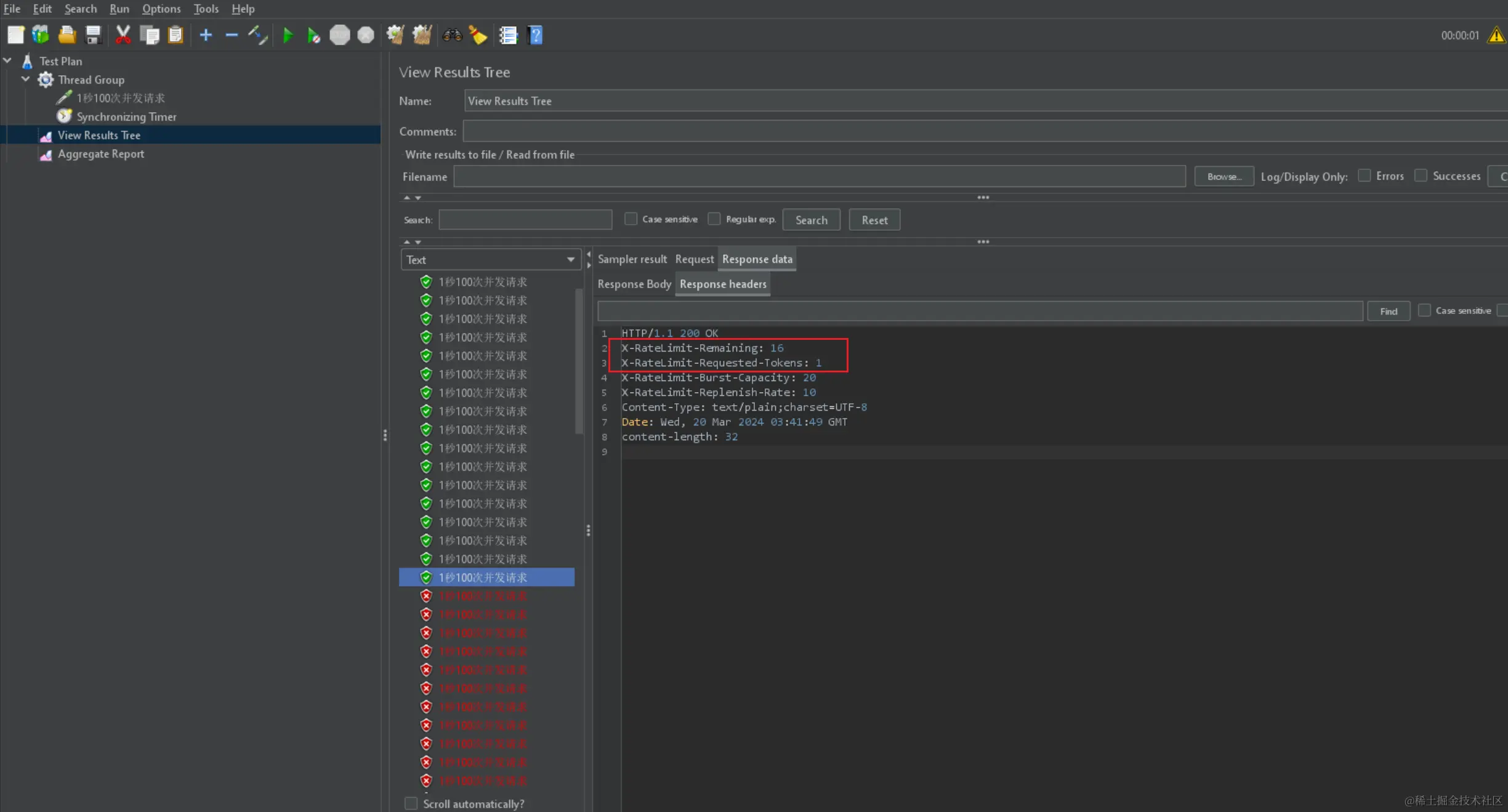Select Aggregate Report in the tree
The width and height of the screenshot is (1508, 812).
pyautogui.click(x=101, y=154)
